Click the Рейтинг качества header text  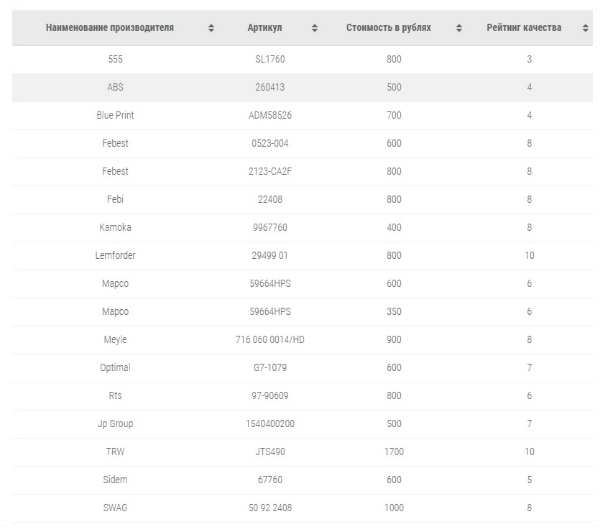524,28
